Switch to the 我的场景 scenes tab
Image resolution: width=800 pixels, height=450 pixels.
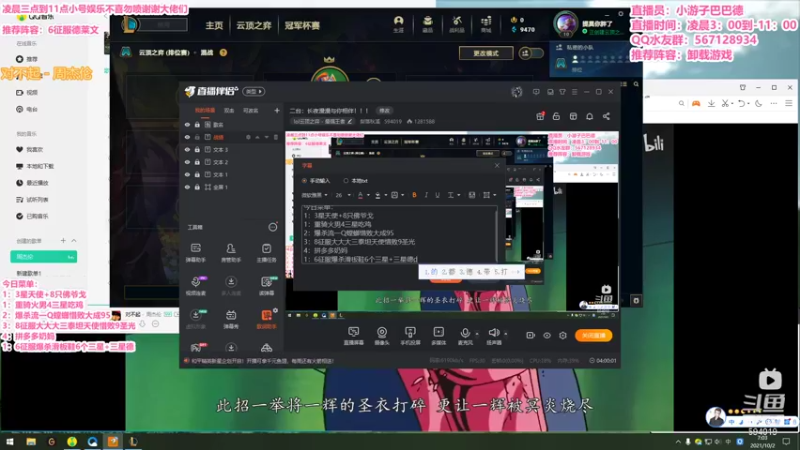205,110
